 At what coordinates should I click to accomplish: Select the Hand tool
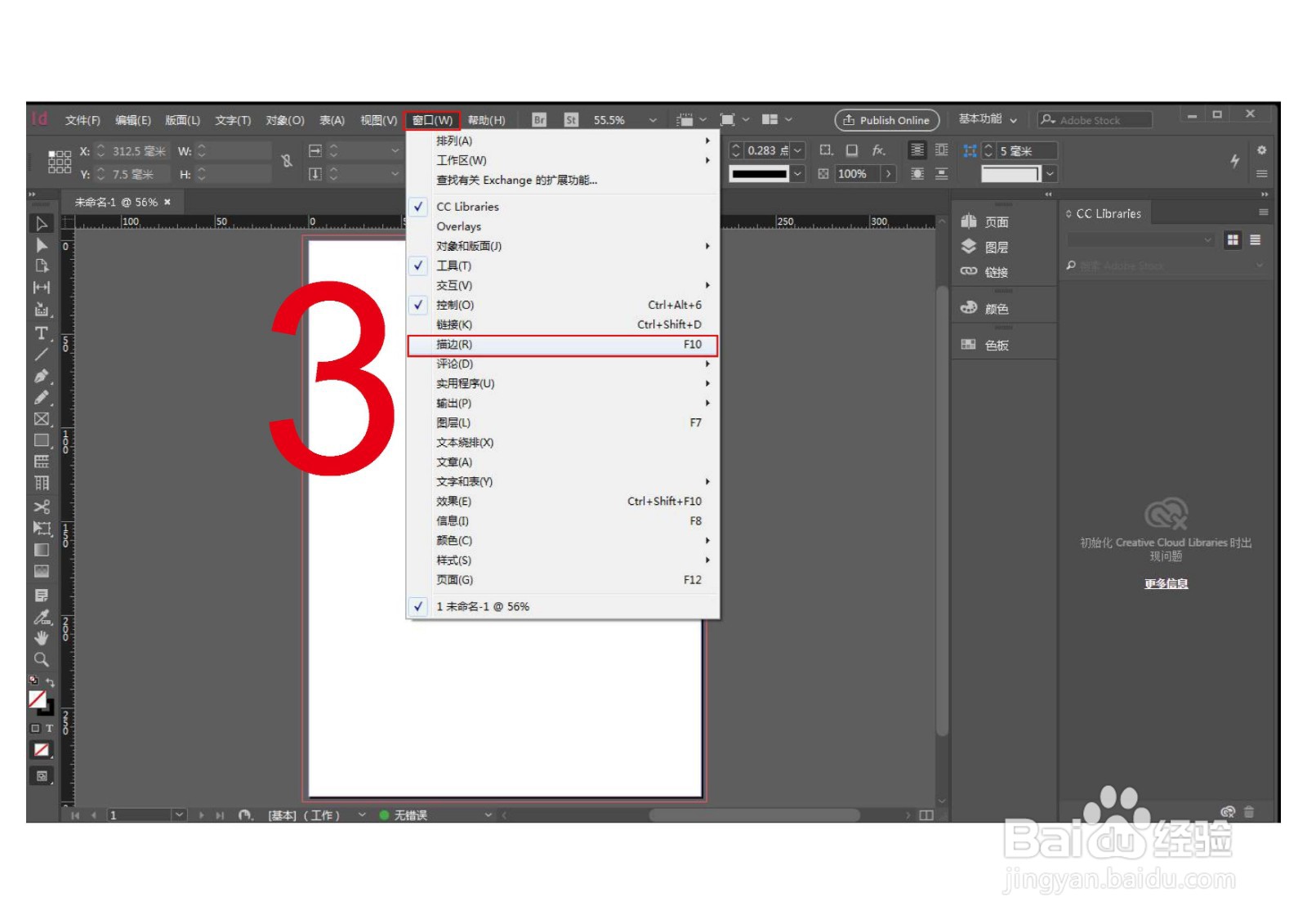[x=42, y=638]
